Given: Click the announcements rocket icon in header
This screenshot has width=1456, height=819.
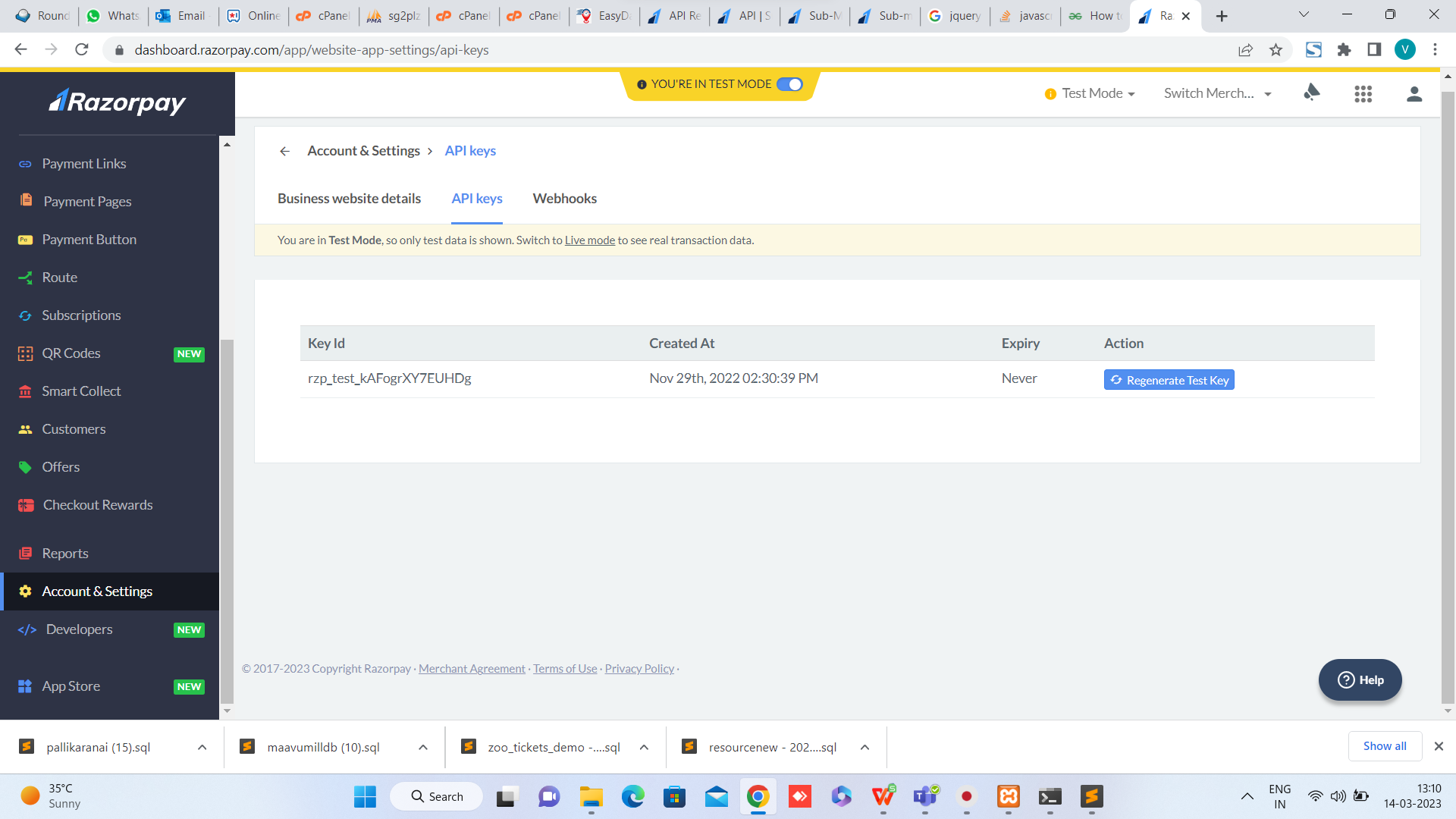Looking at the screenshot, I should click(x=1311, y=93).
